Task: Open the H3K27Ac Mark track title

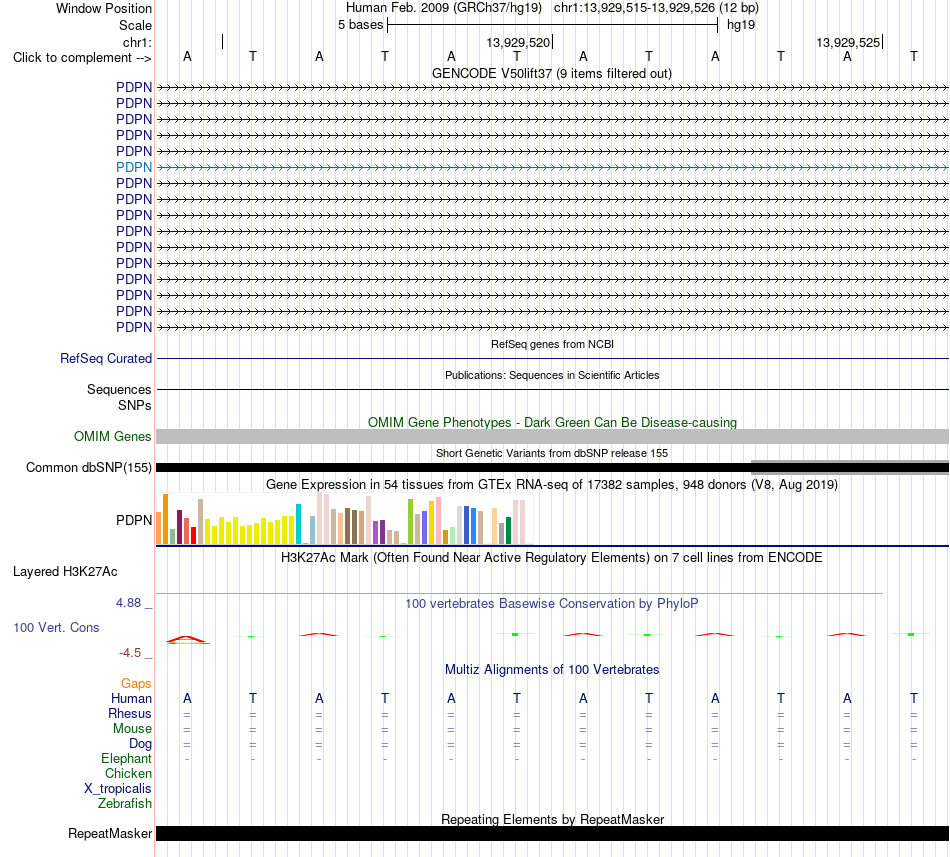Action: (x=552, y=557)
